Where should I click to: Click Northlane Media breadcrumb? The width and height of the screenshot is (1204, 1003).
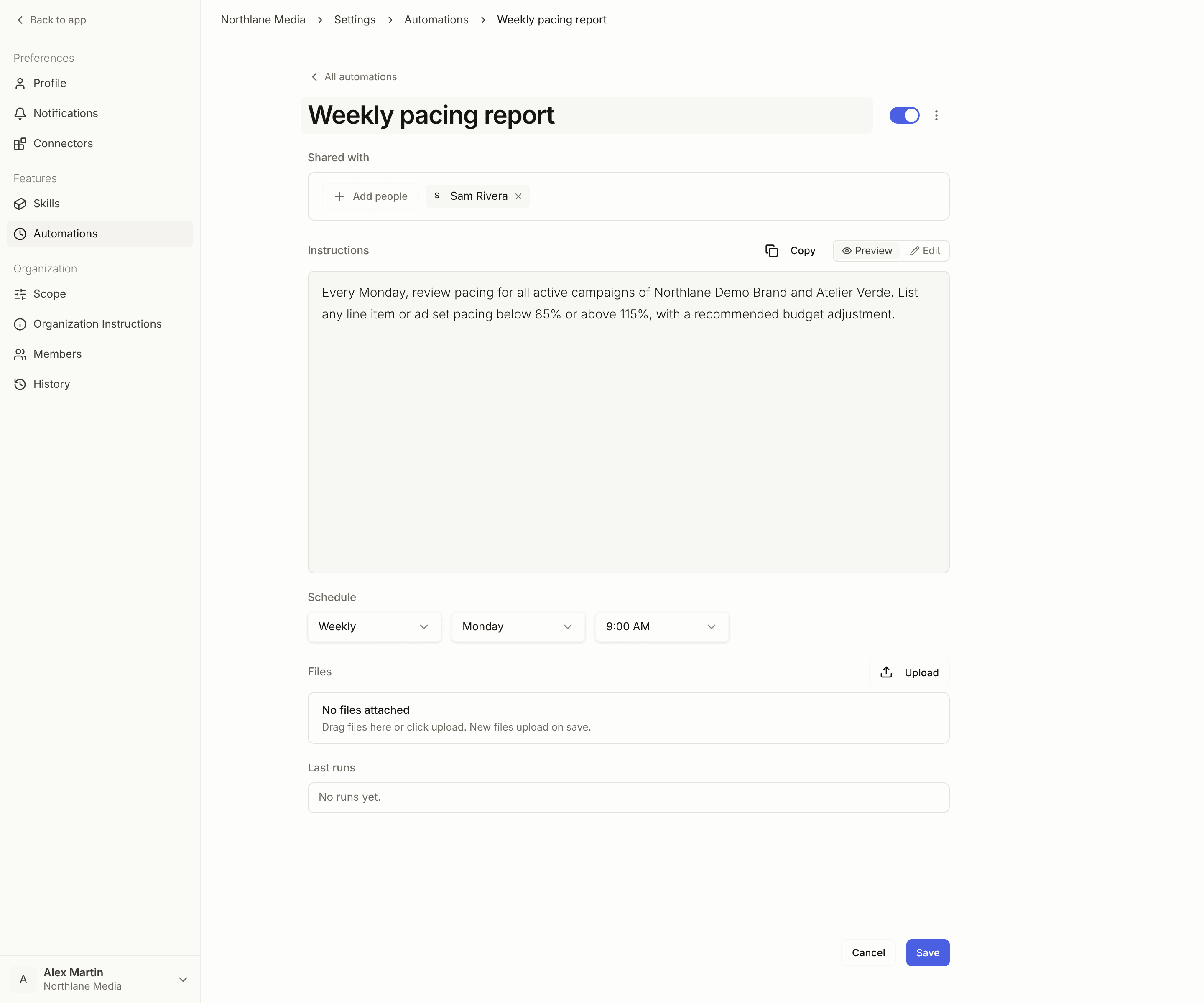(263, 20)
